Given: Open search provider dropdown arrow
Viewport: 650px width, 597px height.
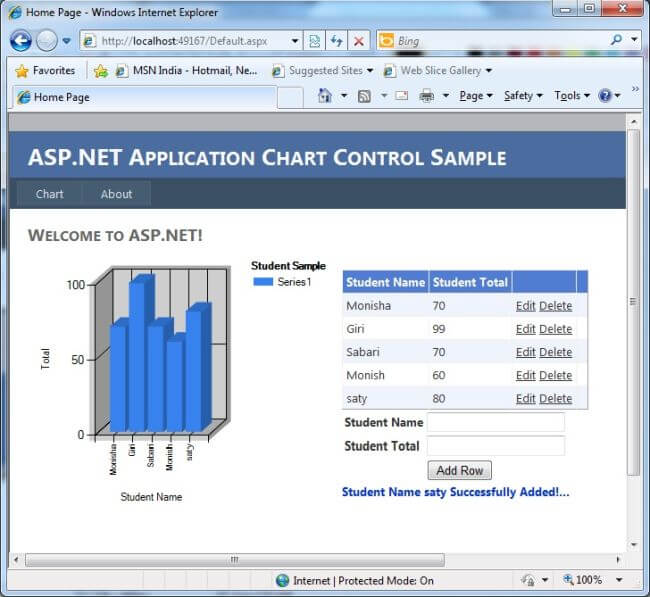Looking at the screenshot, I should pos(634,40).
